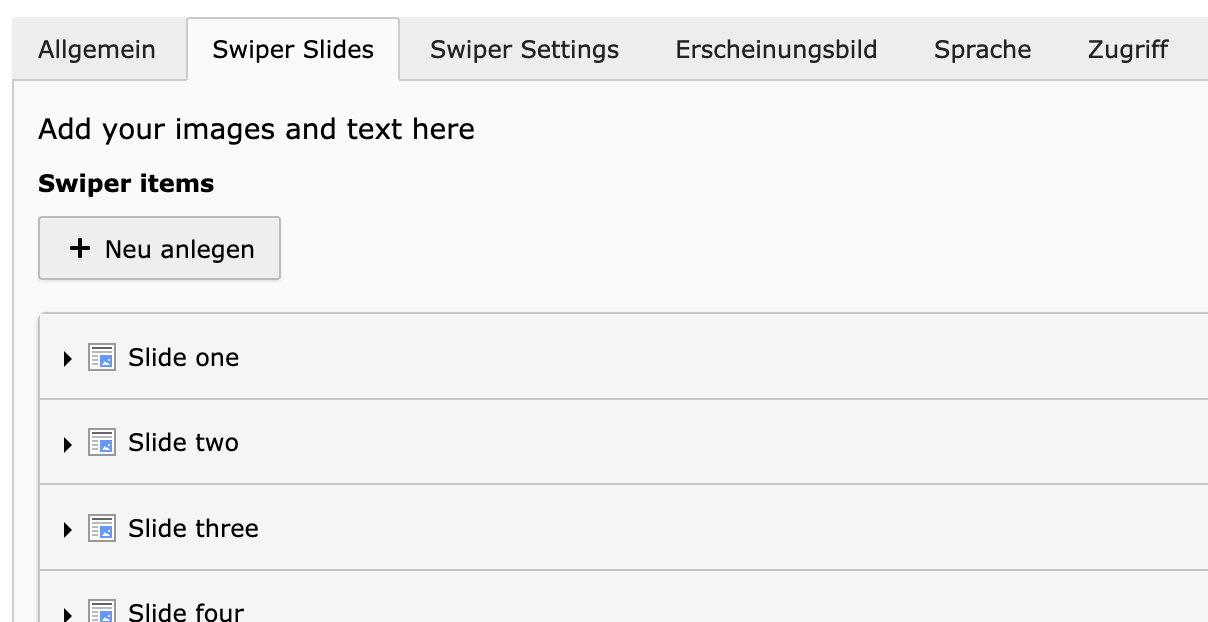Open the Swiper Settings tab
Screen dimensions: 1208x622
(x=524, y=49)
